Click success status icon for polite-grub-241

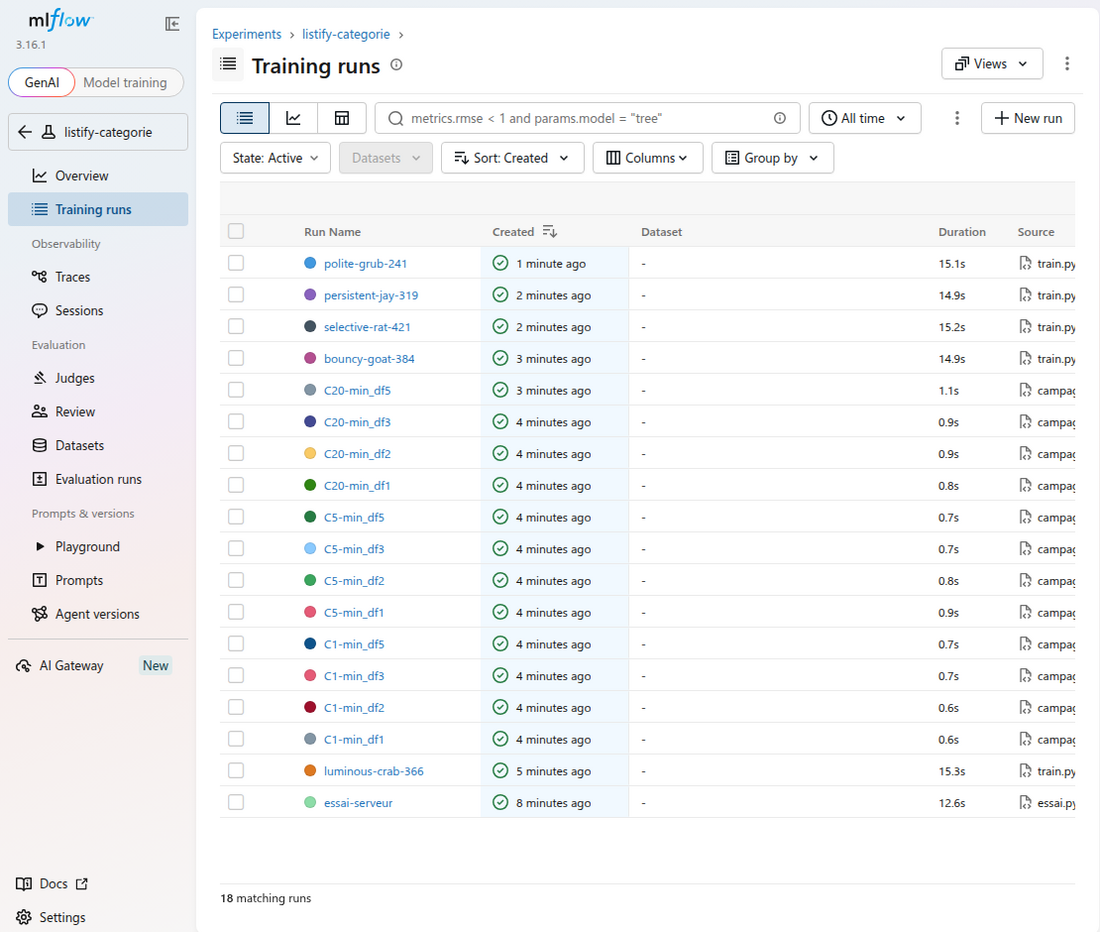pyautogui.click(x=500, y=263)
